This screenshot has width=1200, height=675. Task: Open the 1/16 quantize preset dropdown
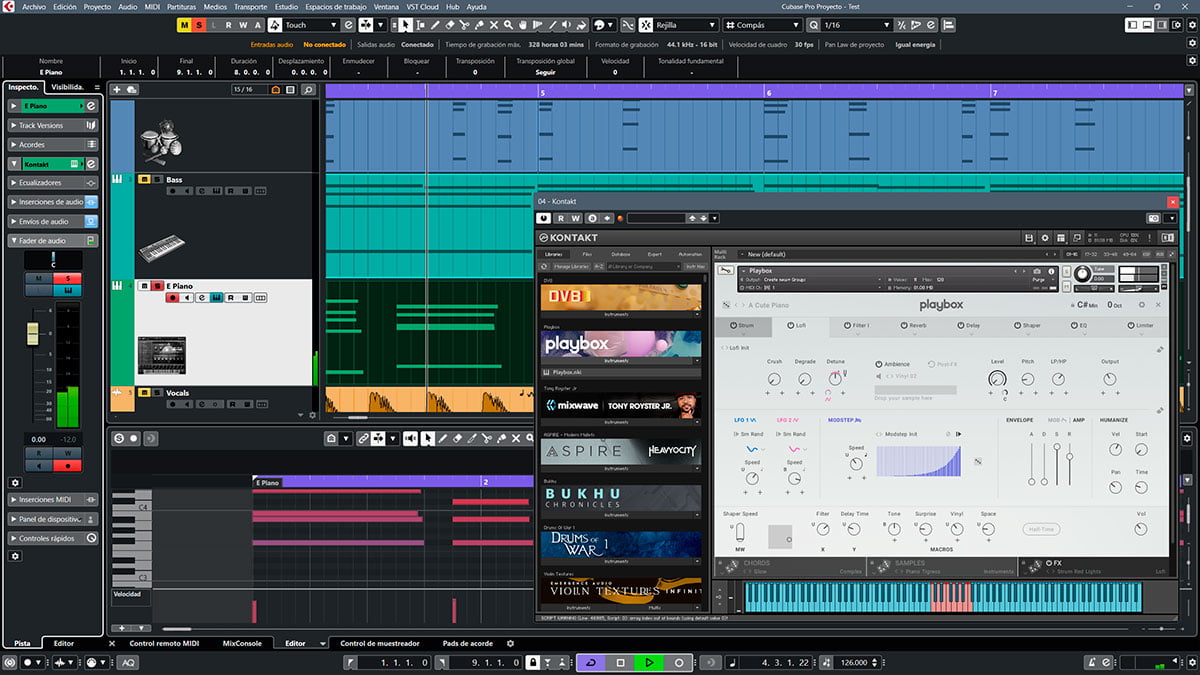click(x=857, y=24)
